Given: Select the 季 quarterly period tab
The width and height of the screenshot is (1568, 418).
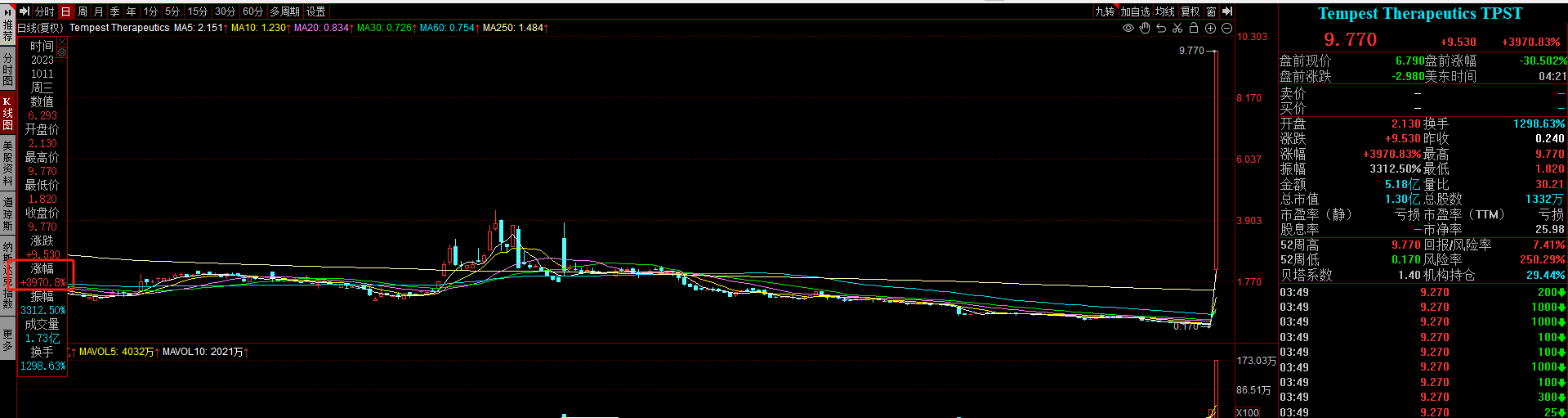Looking at the screenshot, I should coord(115,11).
